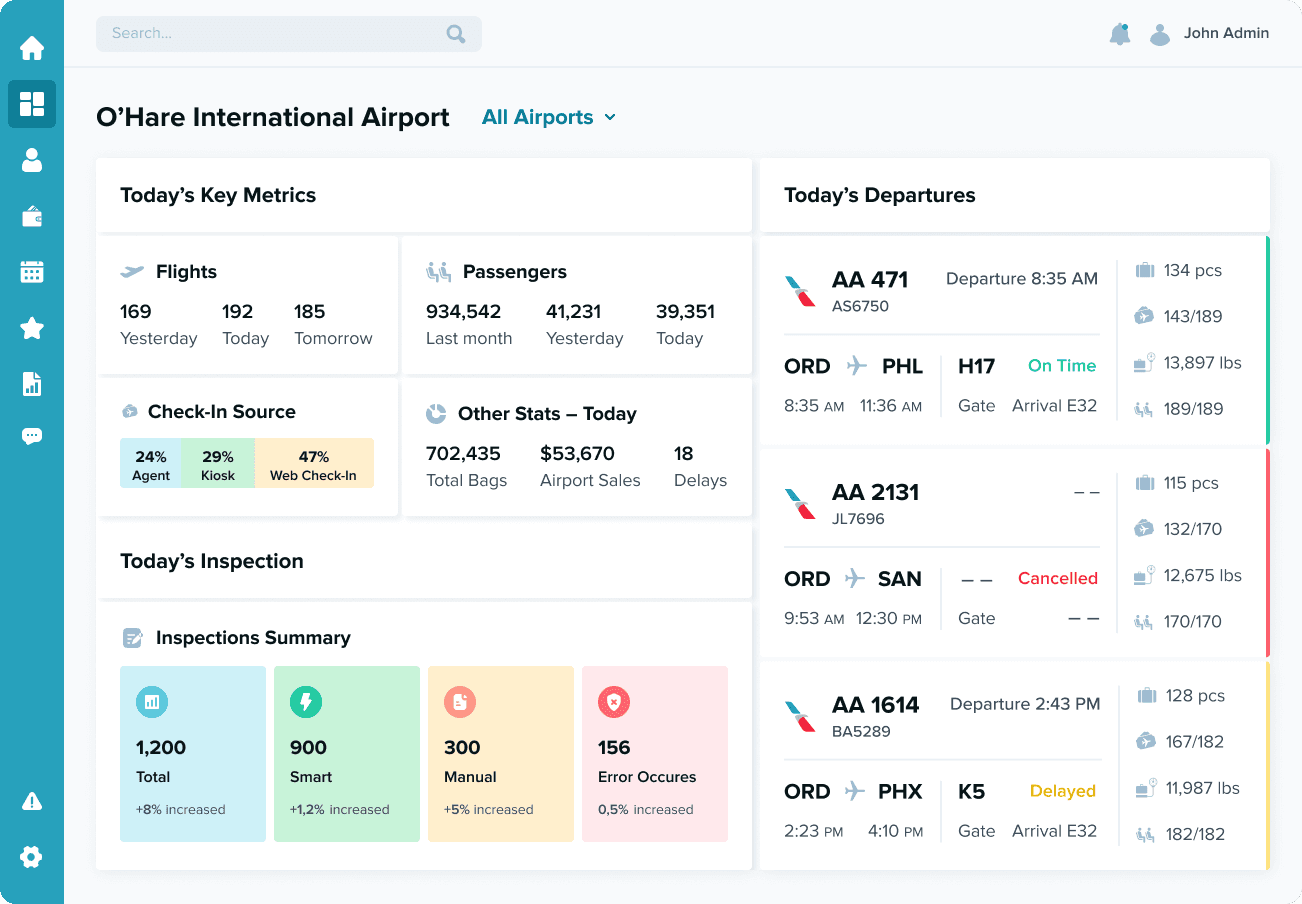Click the 24% Agent segment of Check-In bar
The width and height of the screenshot is (1302, 904).
[152, 463]
